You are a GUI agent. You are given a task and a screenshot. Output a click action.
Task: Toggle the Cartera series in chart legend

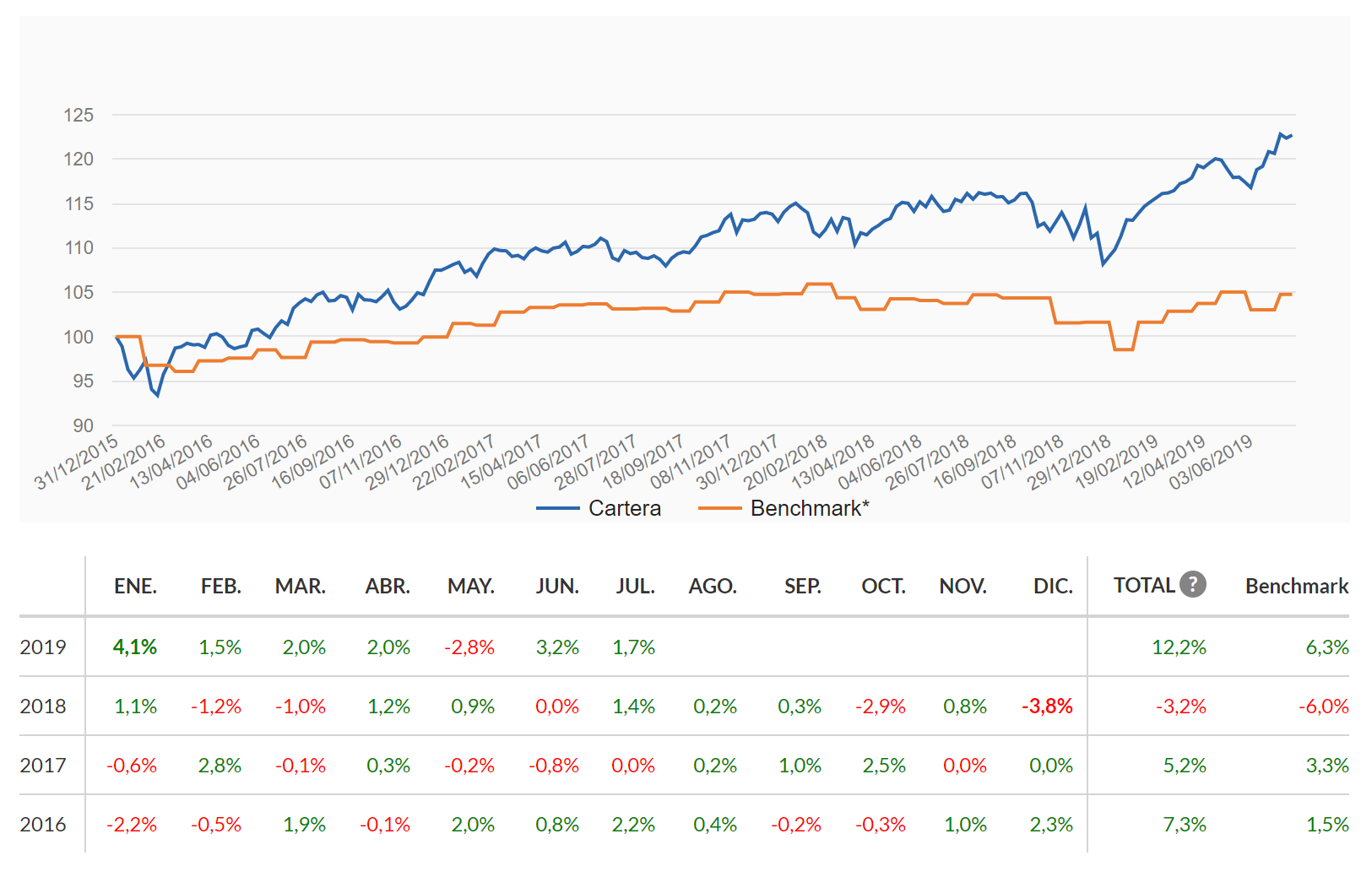(x=624, y=508)
